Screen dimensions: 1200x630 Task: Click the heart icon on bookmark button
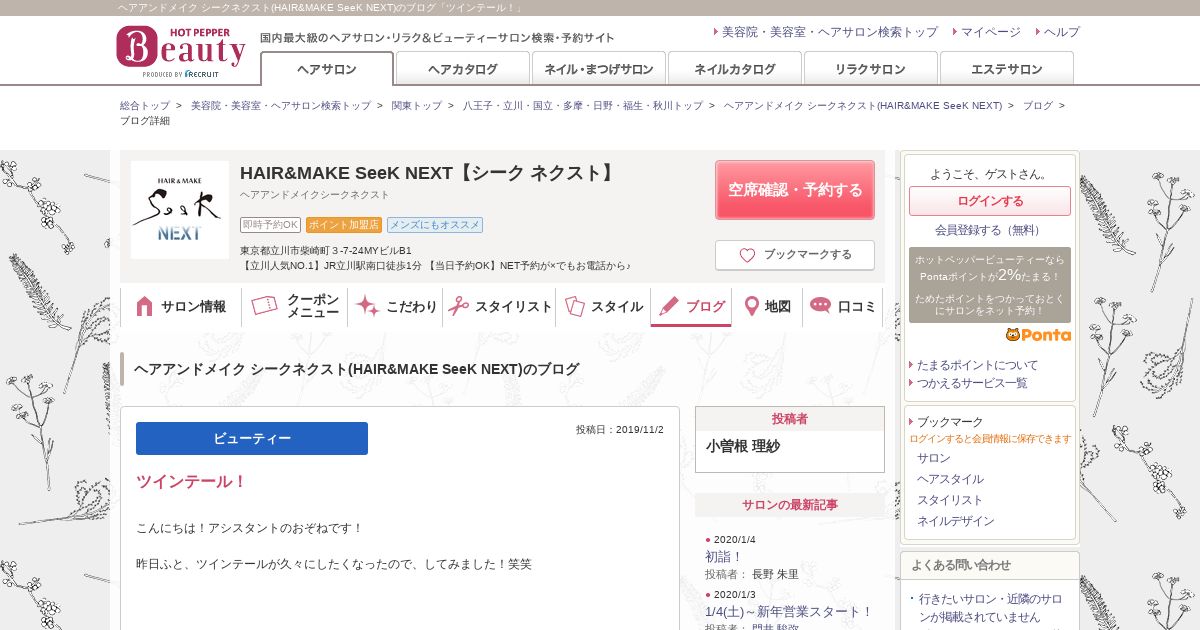click(x=747, y=255)
